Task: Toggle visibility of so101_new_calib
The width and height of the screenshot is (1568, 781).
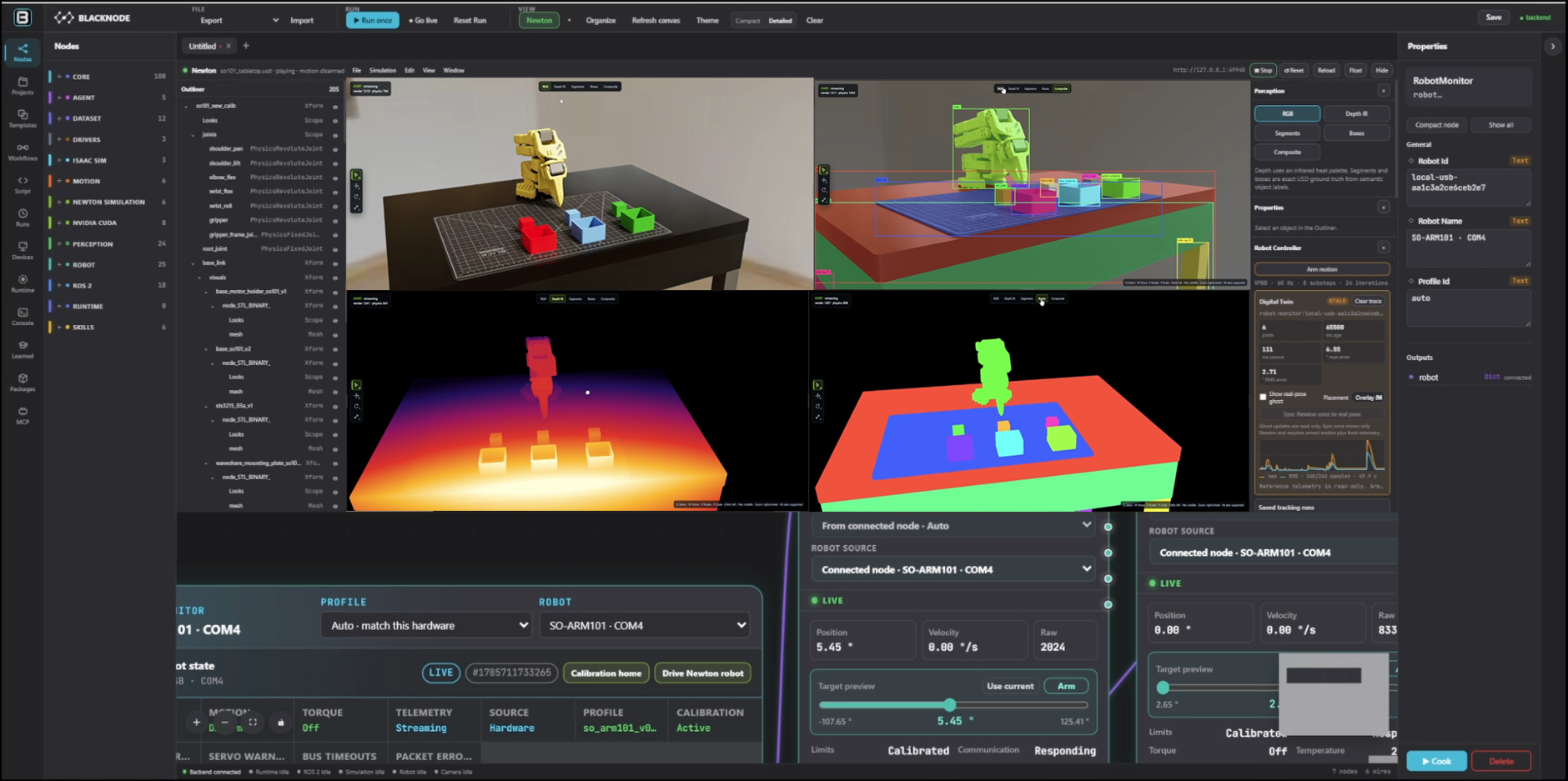Action: point(335,107)
